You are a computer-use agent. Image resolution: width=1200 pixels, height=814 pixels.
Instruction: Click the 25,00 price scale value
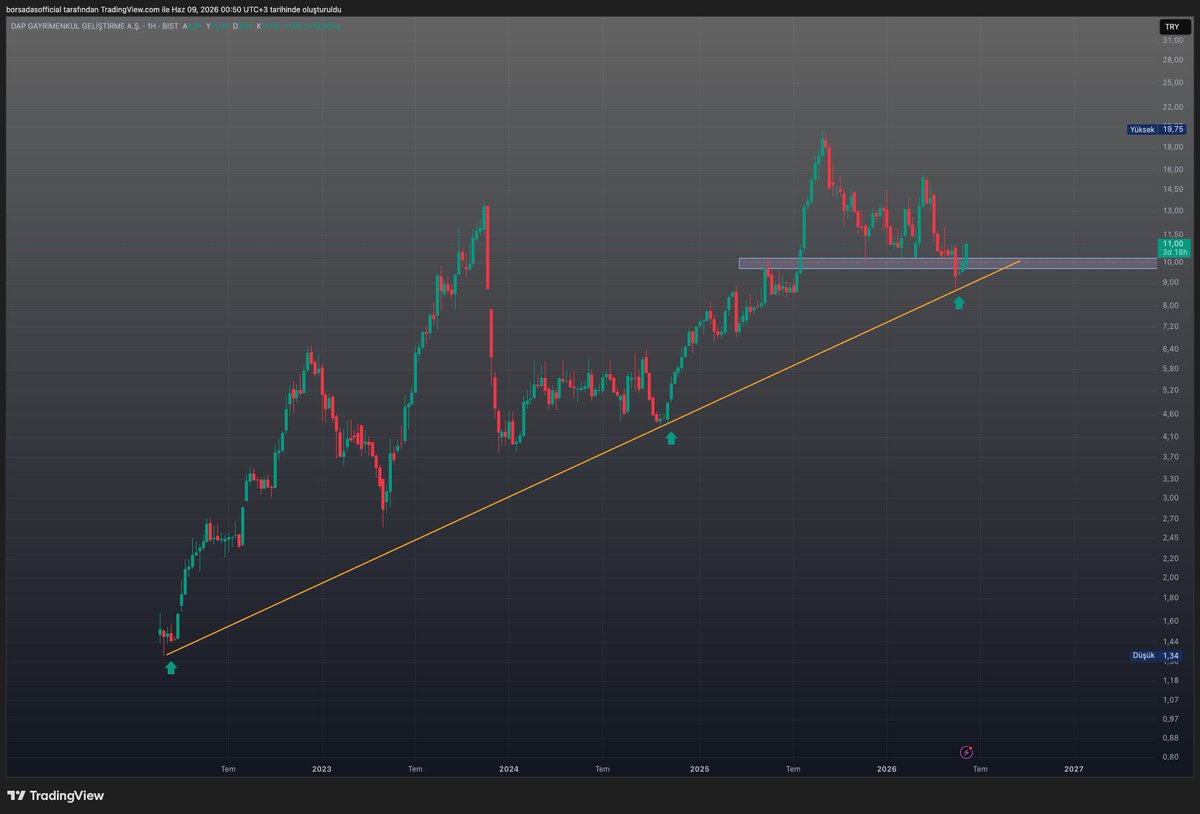point(1172,82)
